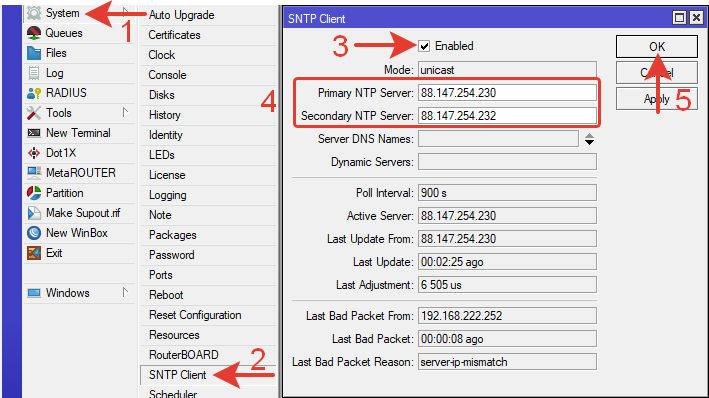Open LEDs from the System submenu

(x=162, y=155)
